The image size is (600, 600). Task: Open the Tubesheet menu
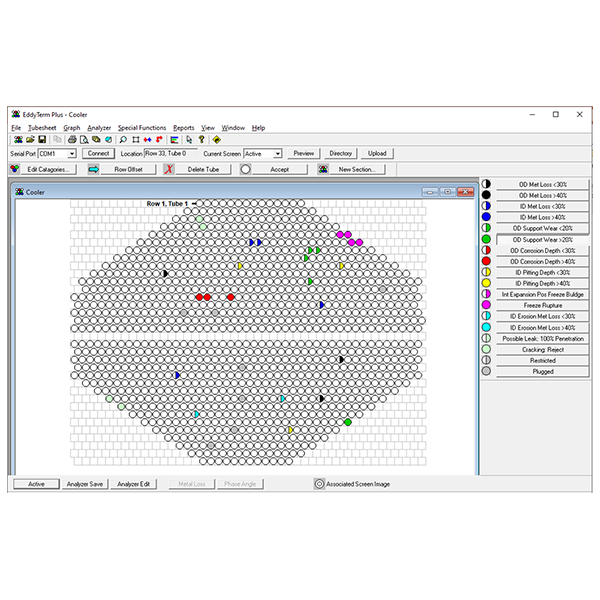[x=42, y=128]
